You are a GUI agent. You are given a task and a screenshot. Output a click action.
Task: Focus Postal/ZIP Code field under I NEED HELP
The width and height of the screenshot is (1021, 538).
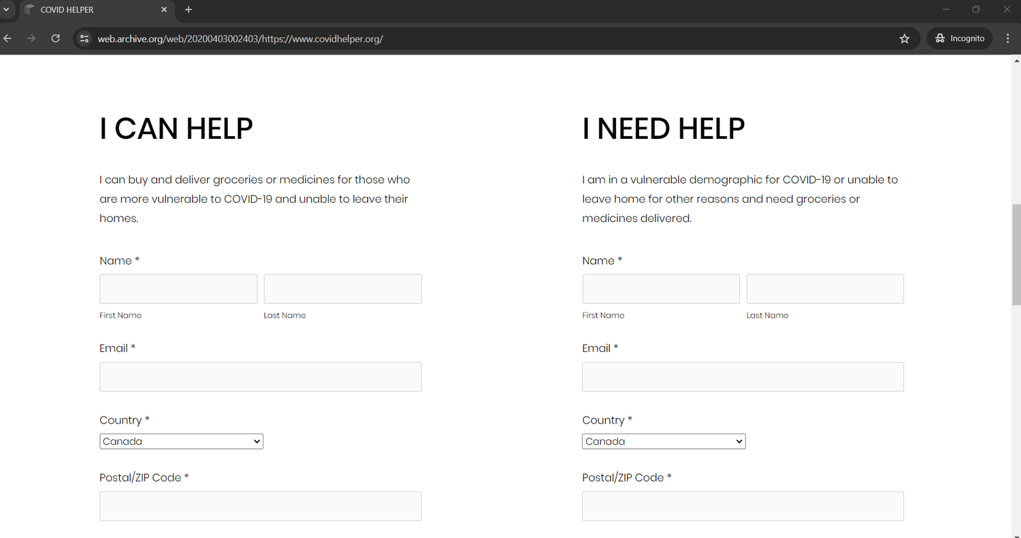coord(743,506)
